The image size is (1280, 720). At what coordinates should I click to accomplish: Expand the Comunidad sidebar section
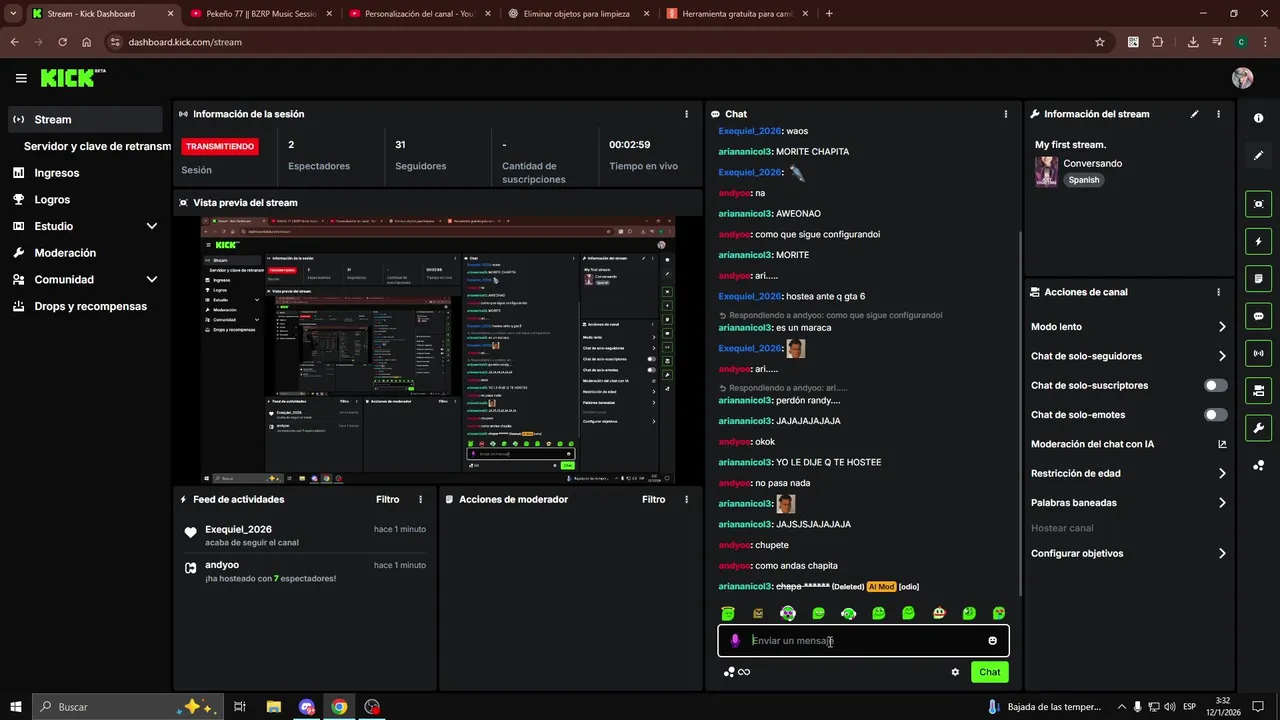pyautogui.click(x=152, y=280)
